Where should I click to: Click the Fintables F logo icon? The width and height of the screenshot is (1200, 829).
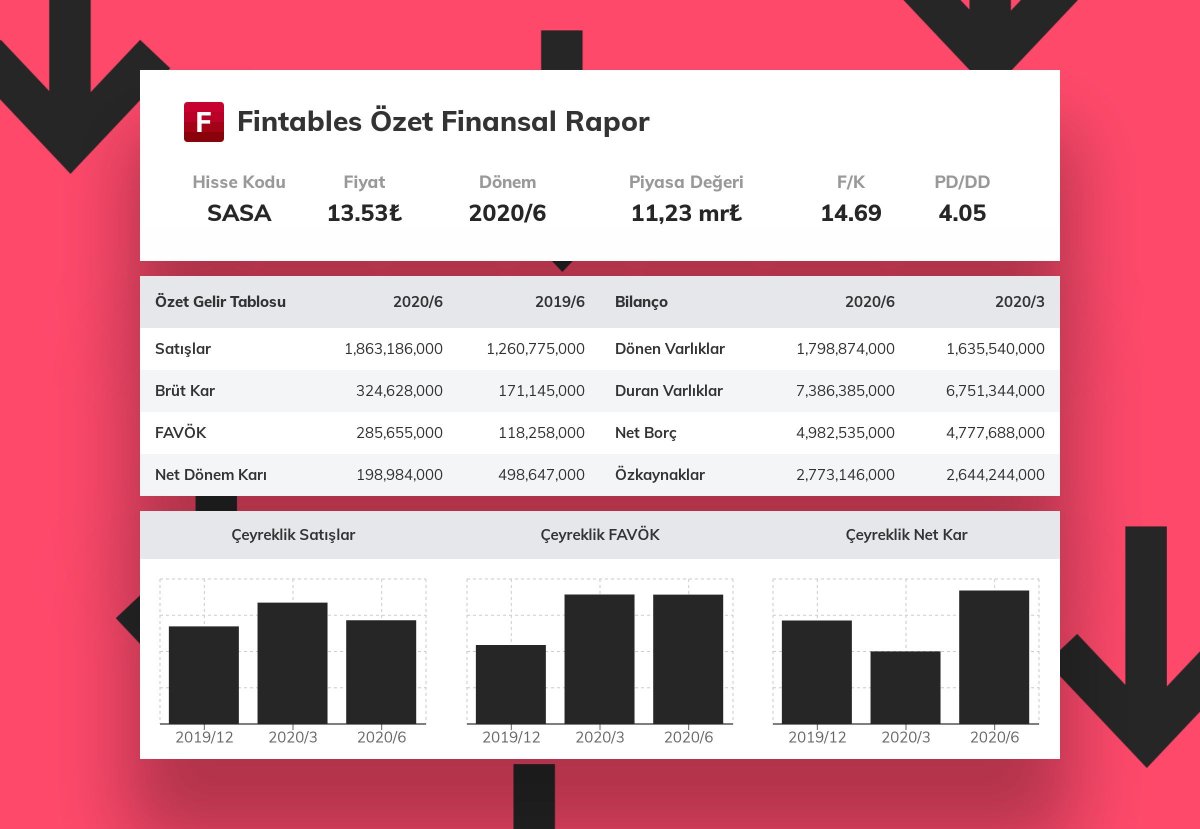point(203,120)
